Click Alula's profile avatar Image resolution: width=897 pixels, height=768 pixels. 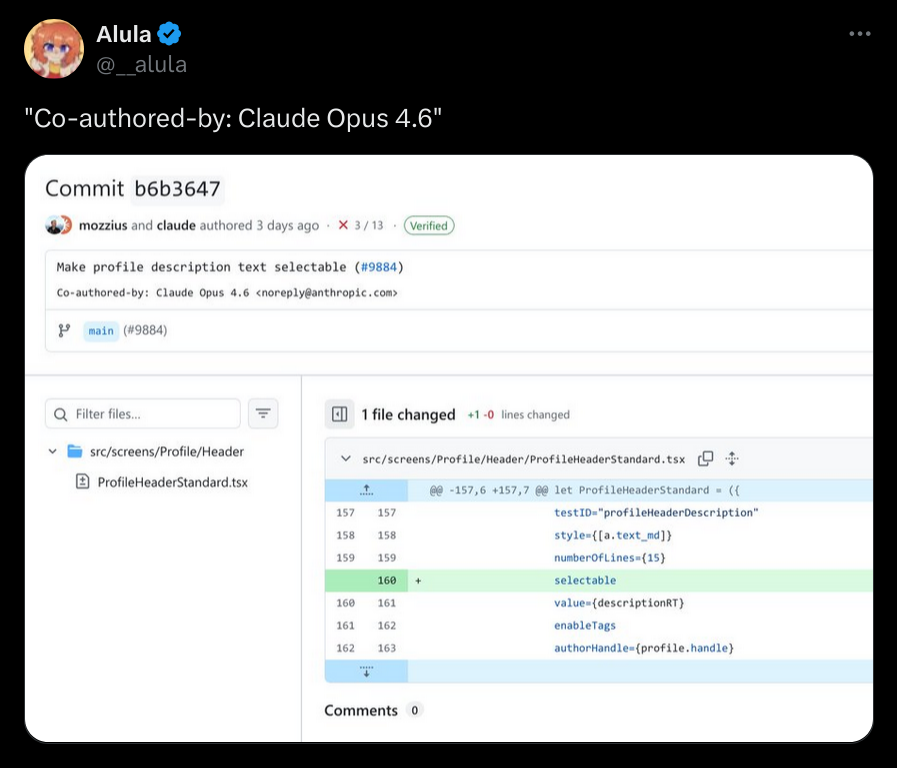[53, 49]
